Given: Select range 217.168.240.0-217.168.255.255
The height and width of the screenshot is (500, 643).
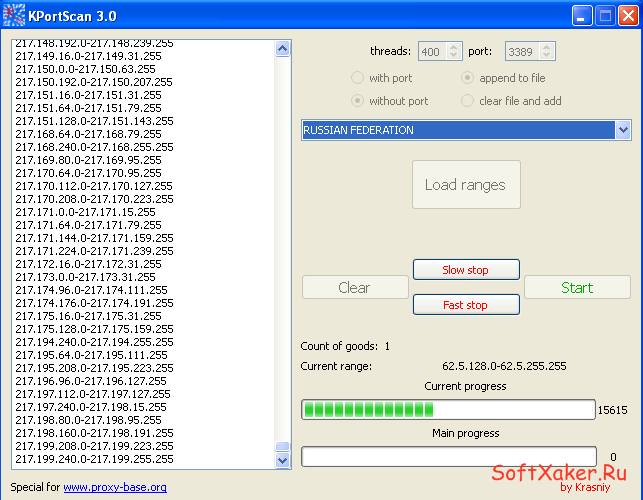Looking at the screenshot, I should click(94, 147).
